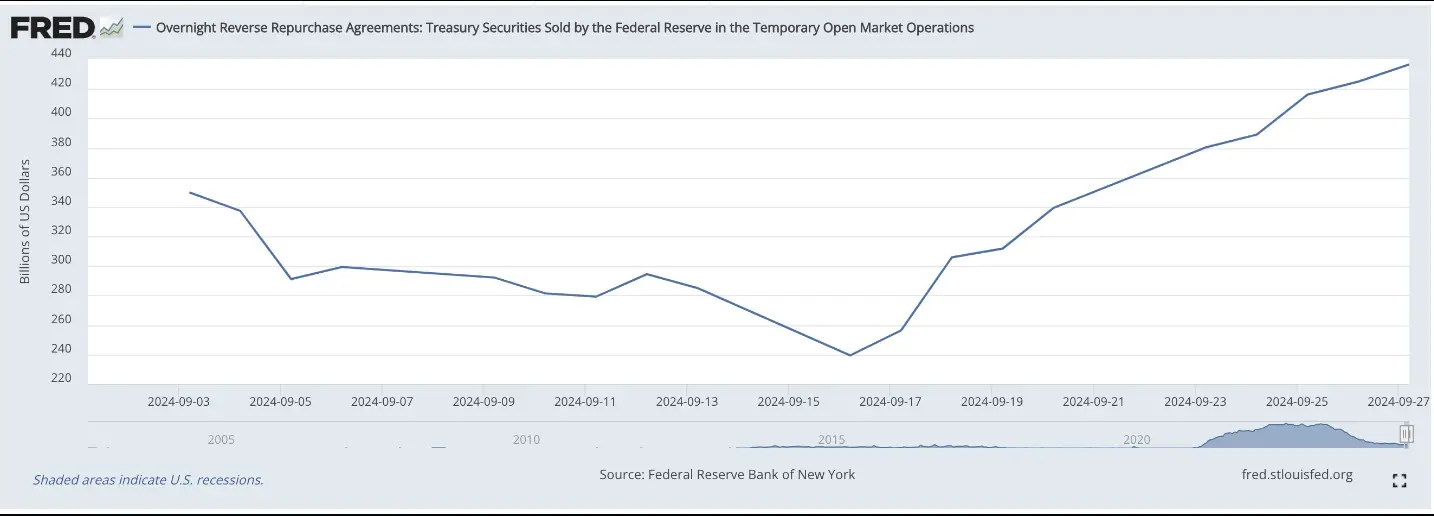Click the 440 y-axis value label

[x=62, y=54]
